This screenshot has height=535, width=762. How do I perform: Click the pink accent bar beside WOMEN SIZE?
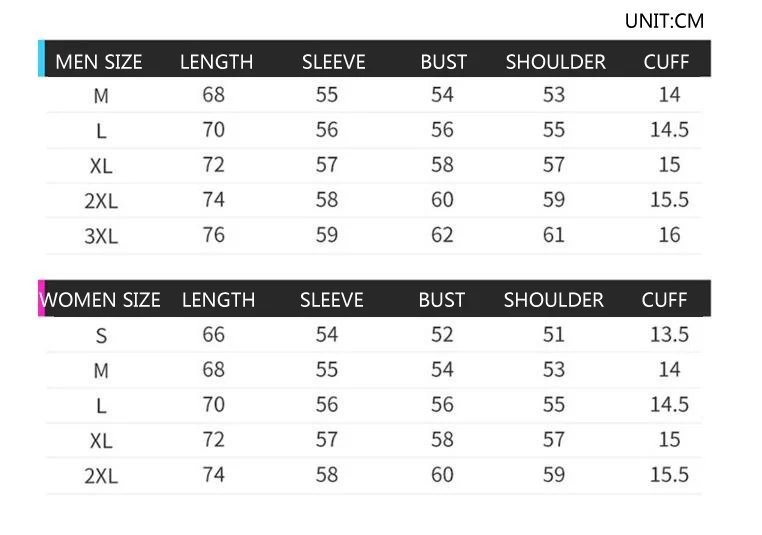coord(41,299)
